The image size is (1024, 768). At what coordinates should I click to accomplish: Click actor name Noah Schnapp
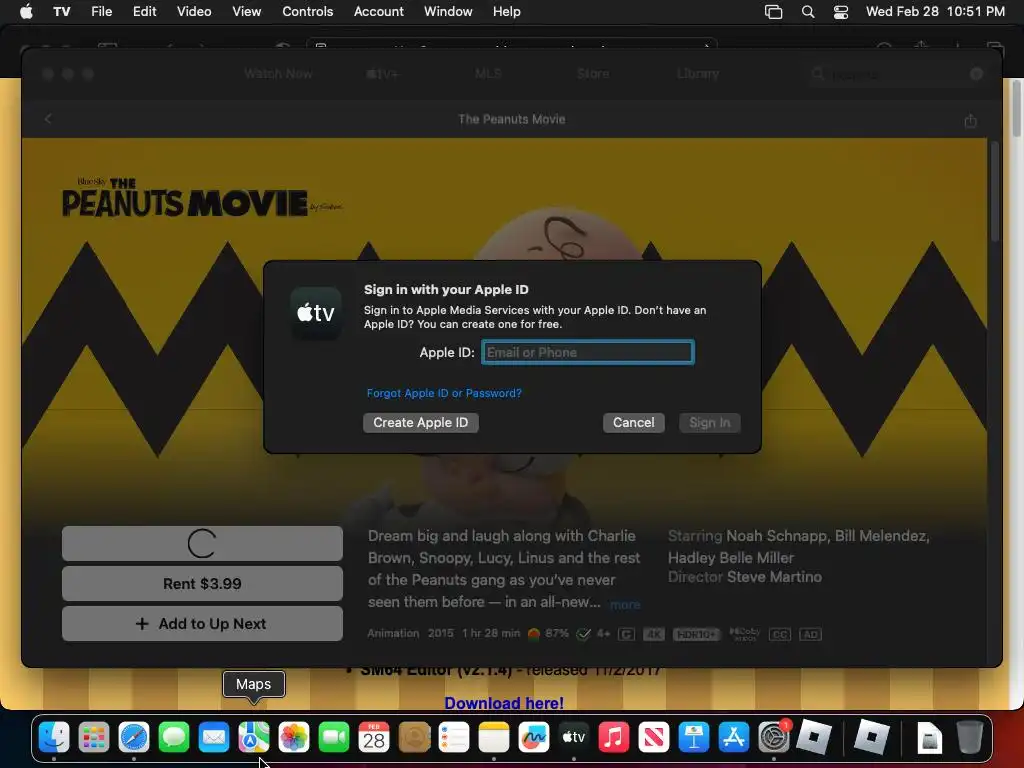click(x=776, y=536)
